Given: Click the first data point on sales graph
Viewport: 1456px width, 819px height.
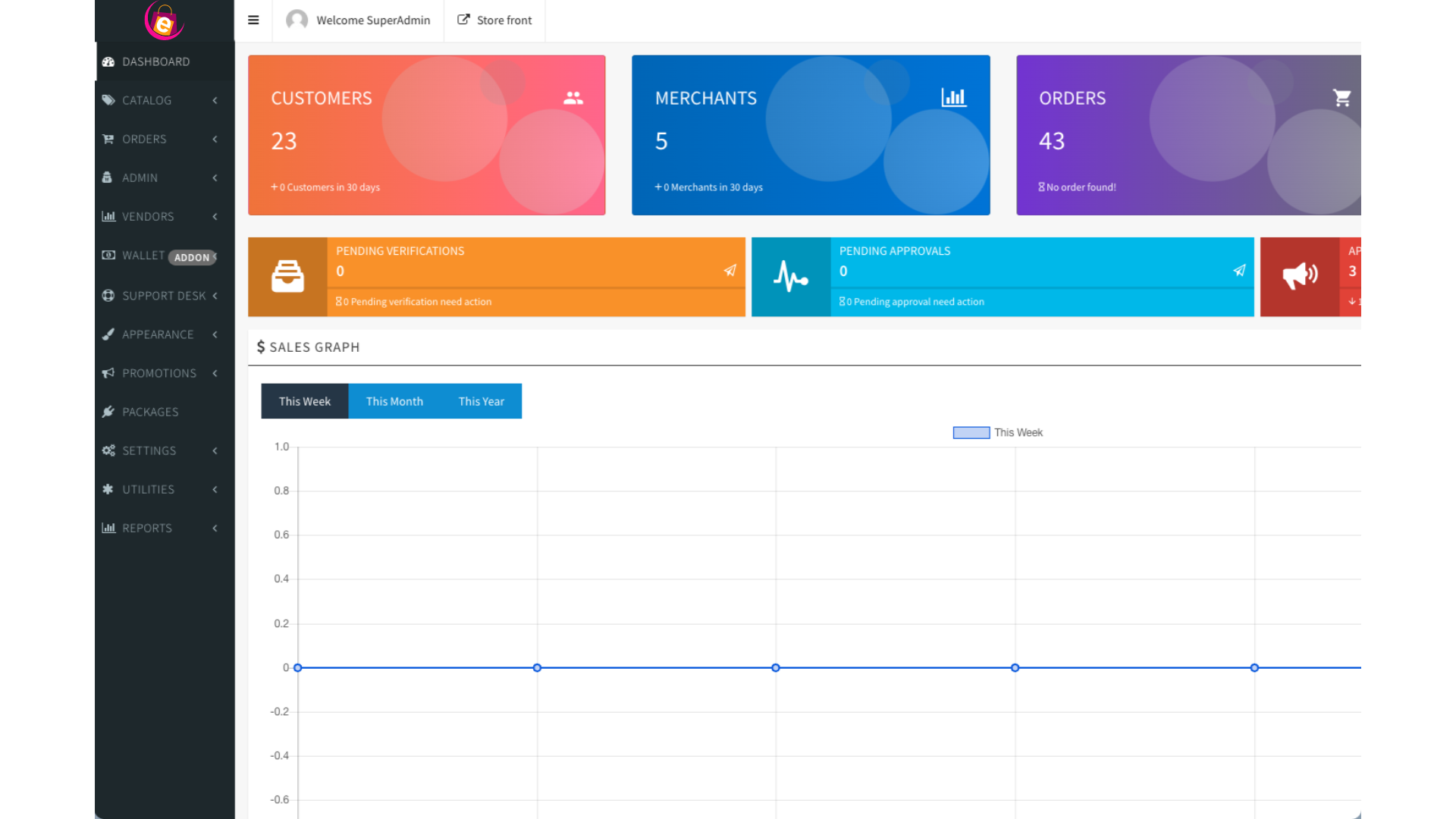Looking at the screenshot, I should click(298, 668).
